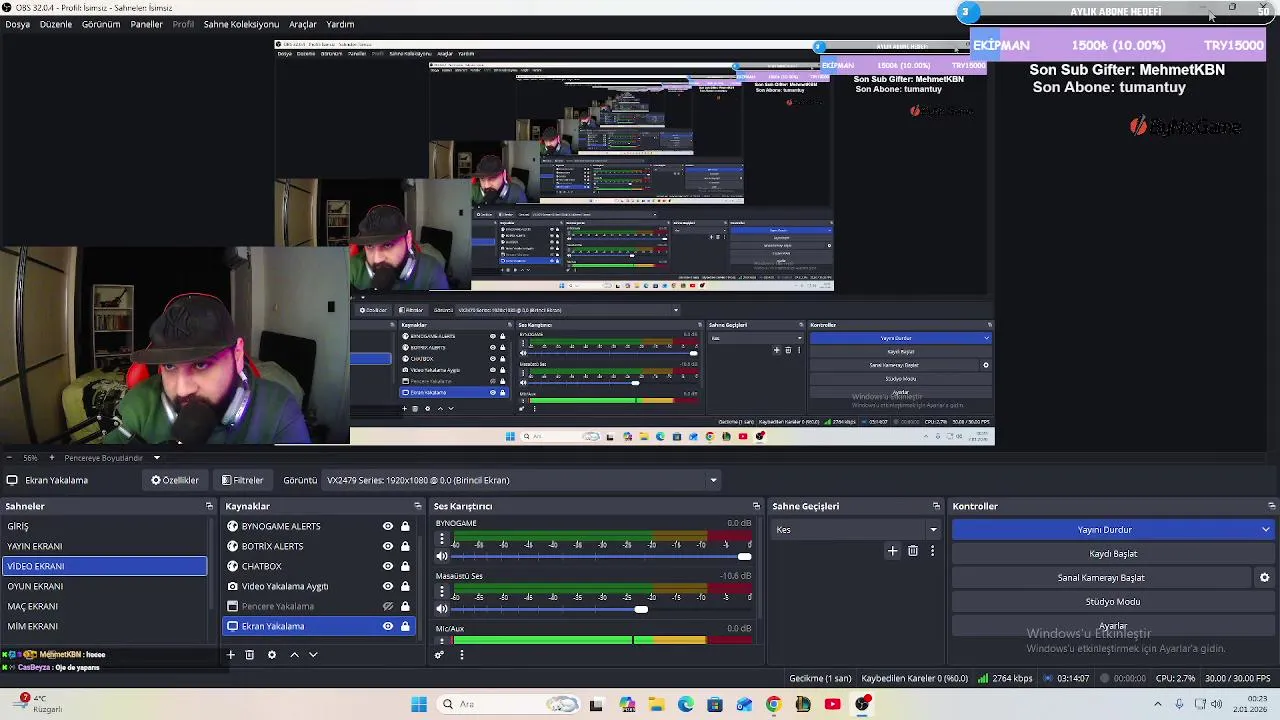Enable Stüdyo Modu
This screenshot has height=720, width=1280.
click(x=1113, y=602)
